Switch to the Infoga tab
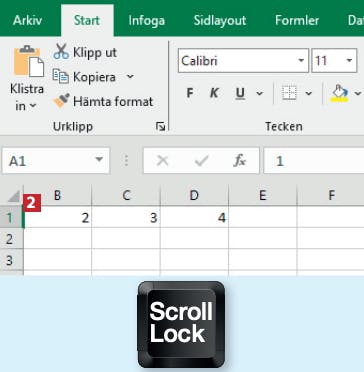364x372 pixels. [x=147, y=21]
